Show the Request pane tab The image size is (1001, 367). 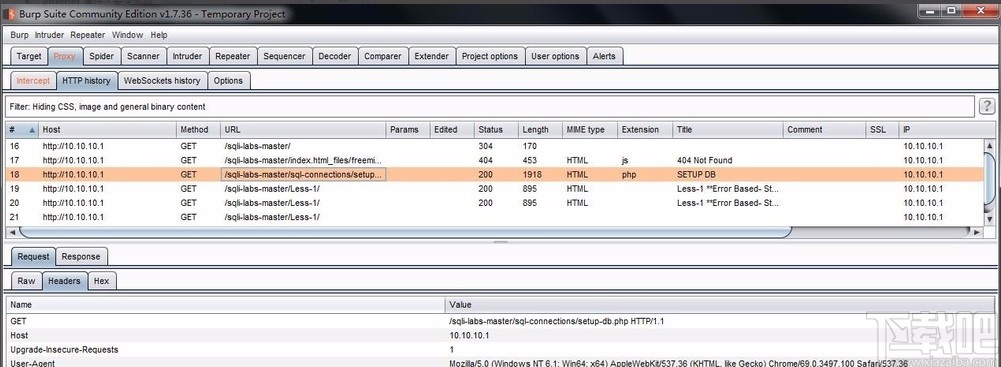pyautogui.click(x=33, y=257)
